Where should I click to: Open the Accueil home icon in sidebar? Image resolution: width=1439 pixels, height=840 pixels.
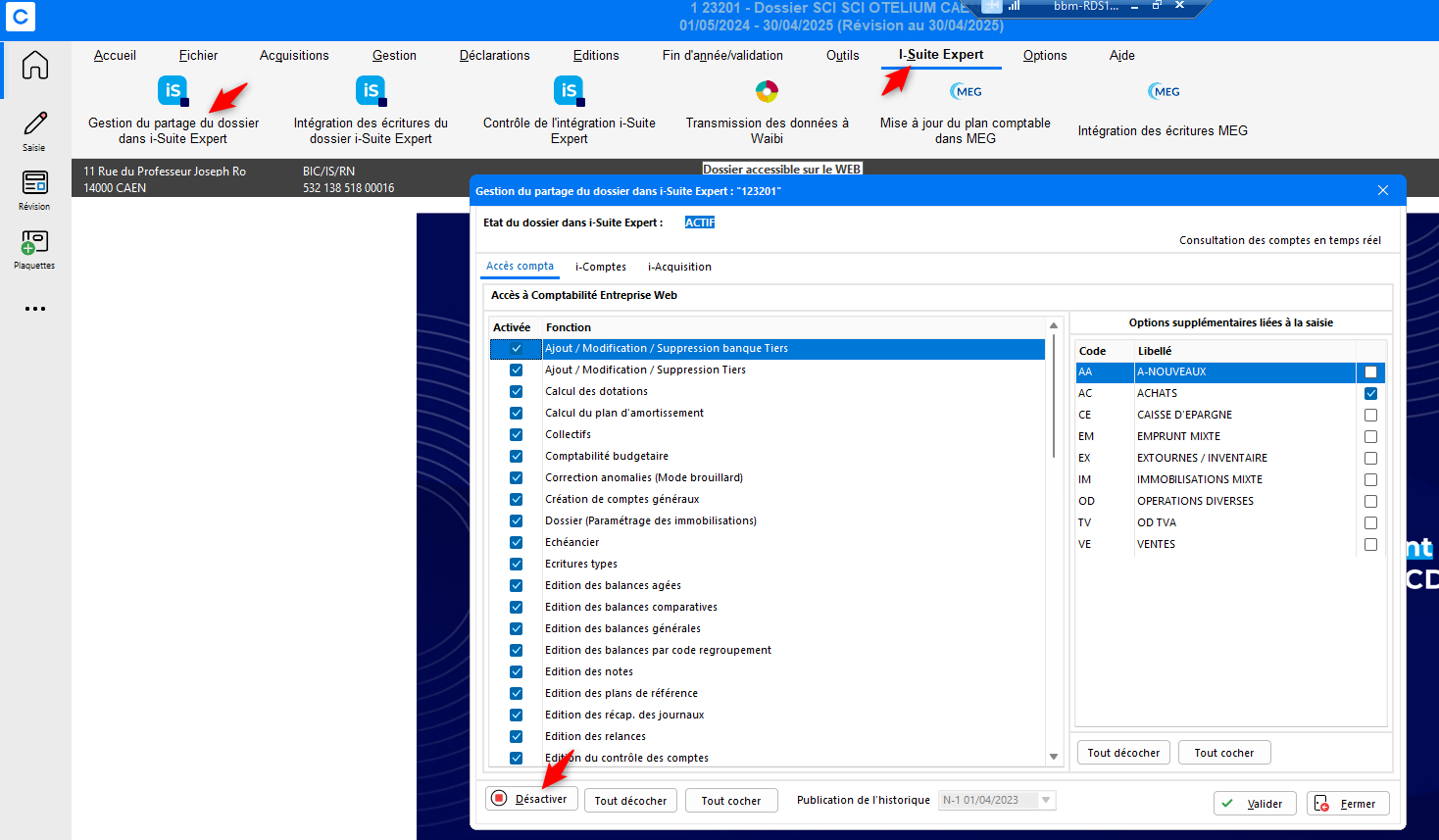35,66
